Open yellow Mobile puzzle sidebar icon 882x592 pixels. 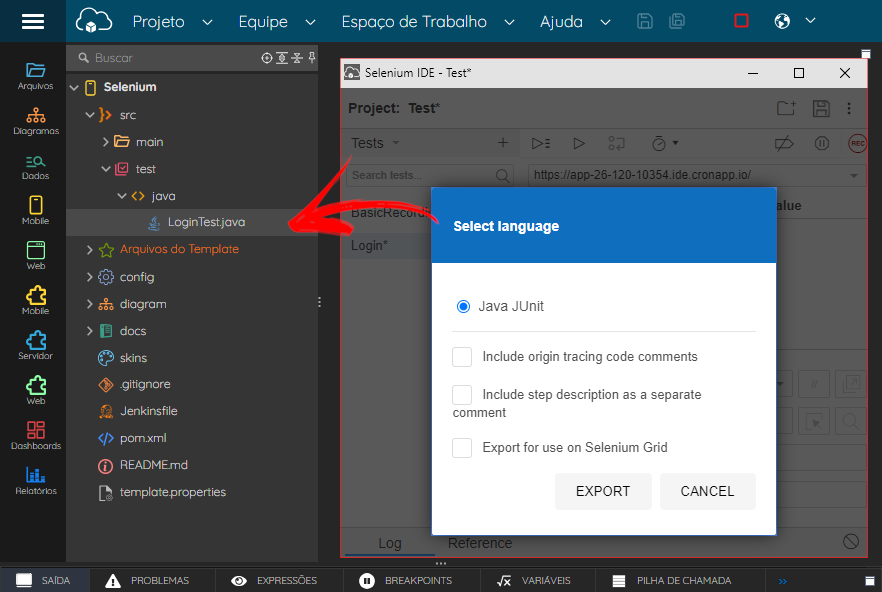(35, 301)
